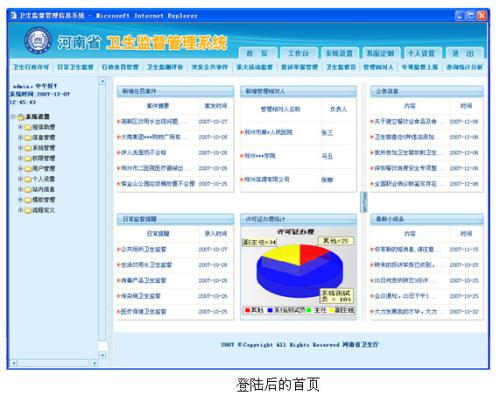Click the collapse handle between content columns

pos(363,202)
